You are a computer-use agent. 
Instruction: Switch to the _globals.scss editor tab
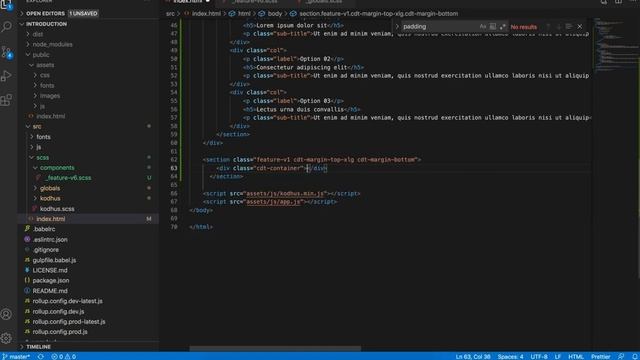coord(324,2)
